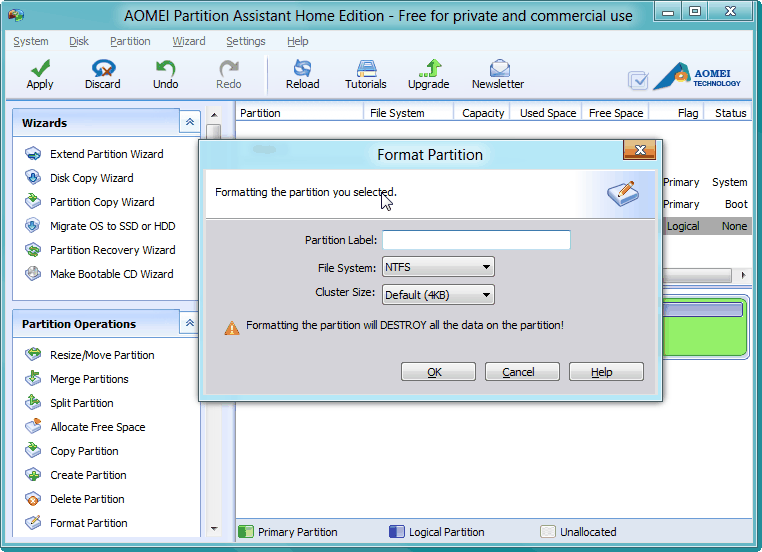The width and height of the screenshot is (762, 552).
Task: Choose Allocate Free Space operation
Action: click(x=98, y=427)
